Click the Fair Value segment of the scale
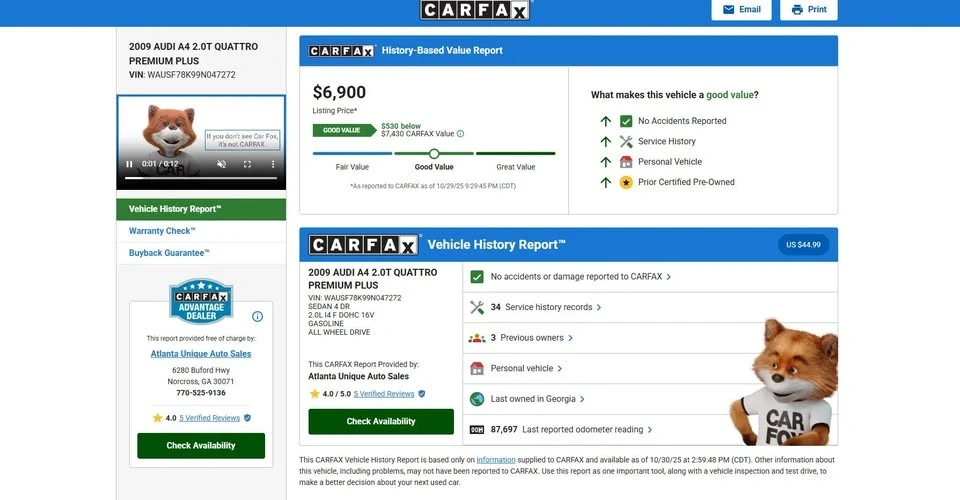Screen dimensions: 960x500 [352, 154]
